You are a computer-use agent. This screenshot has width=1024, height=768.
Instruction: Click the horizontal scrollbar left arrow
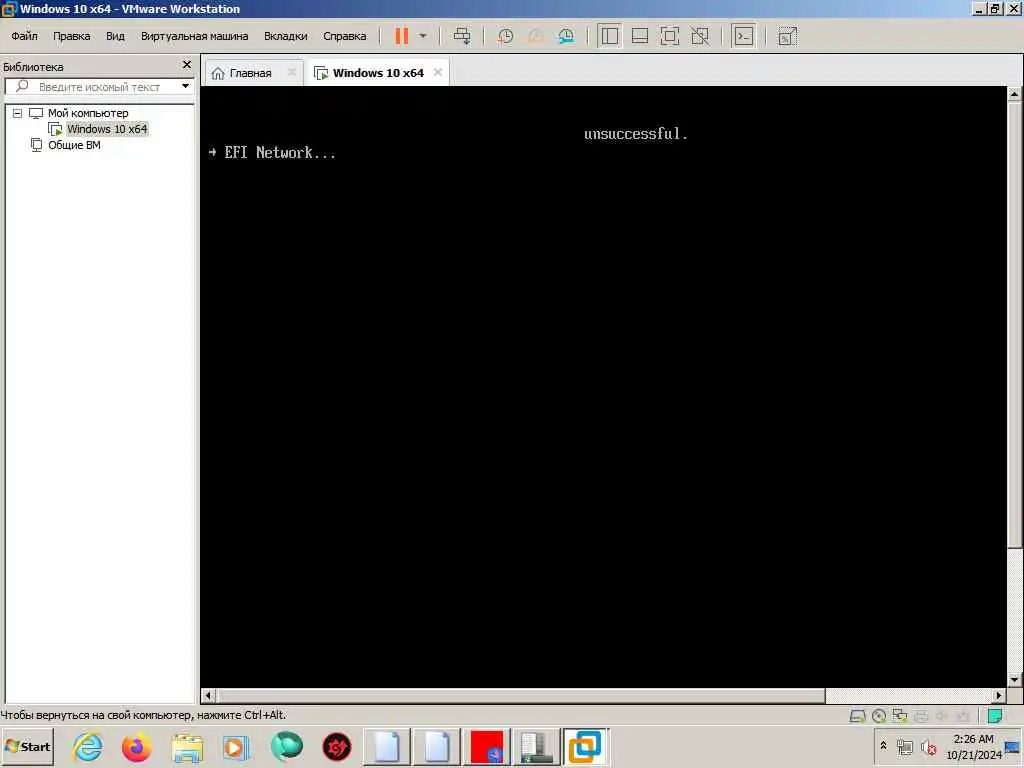(x=208, y=696)
